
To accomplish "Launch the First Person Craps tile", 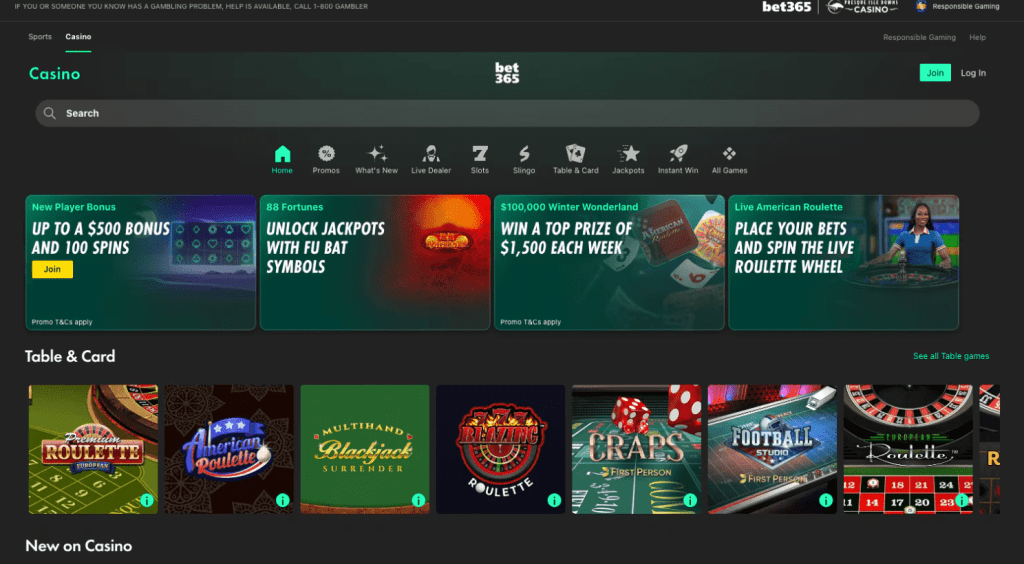I will point(637,449).
